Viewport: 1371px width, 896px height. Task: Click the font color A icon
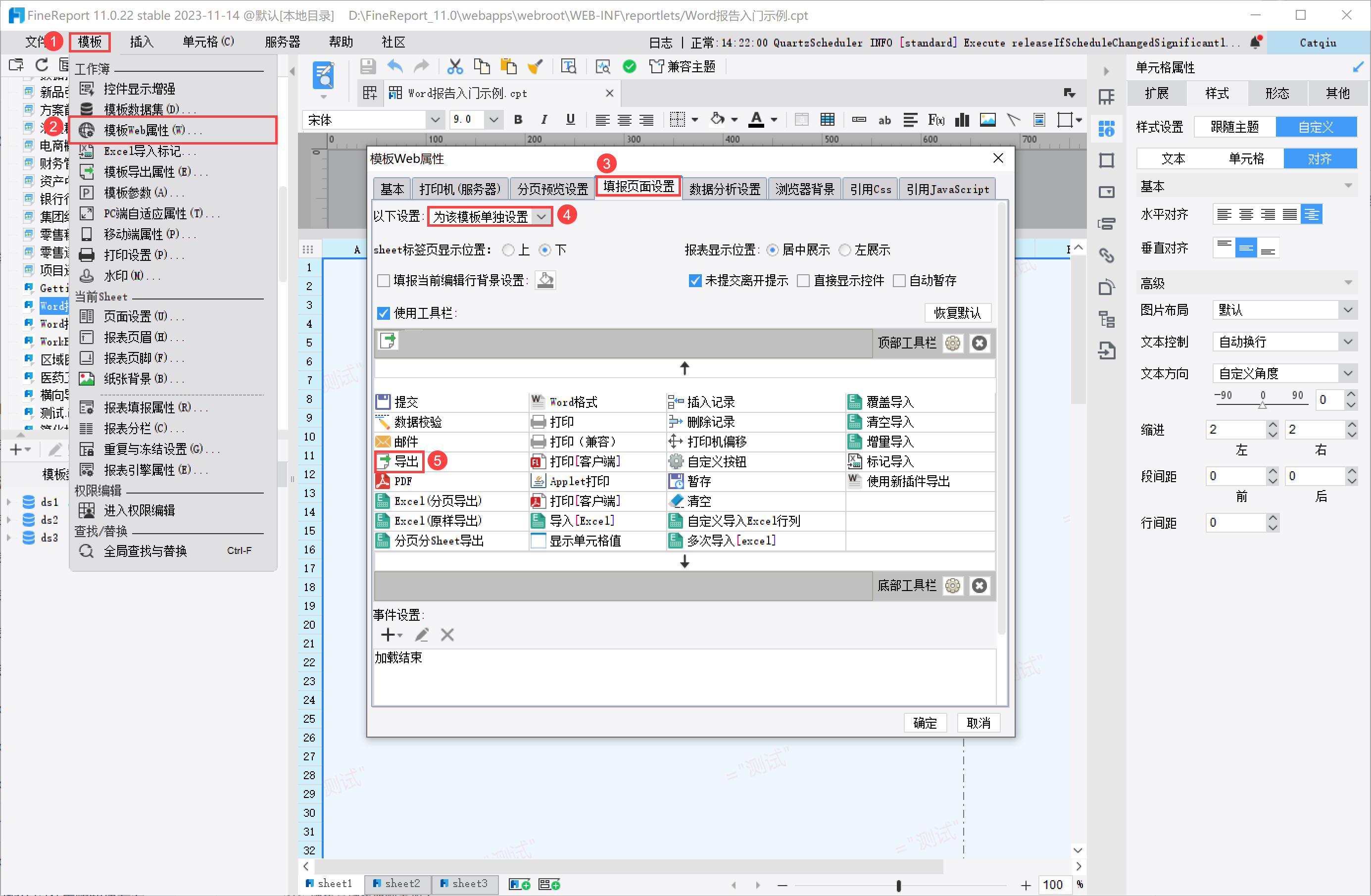coord(756,119)
